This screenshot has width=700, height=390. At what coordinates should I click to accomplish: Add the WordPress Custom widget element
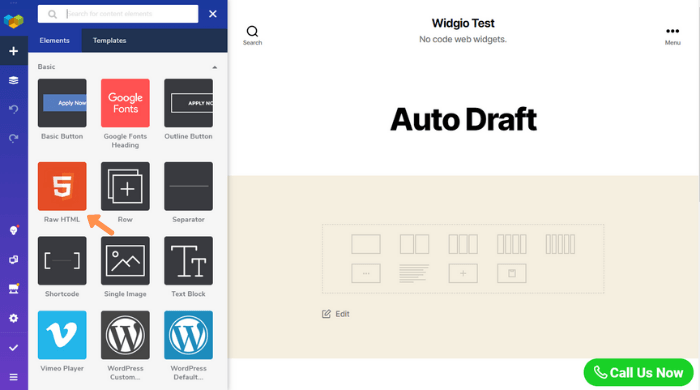pyautogui.click(x=125, y=335)
